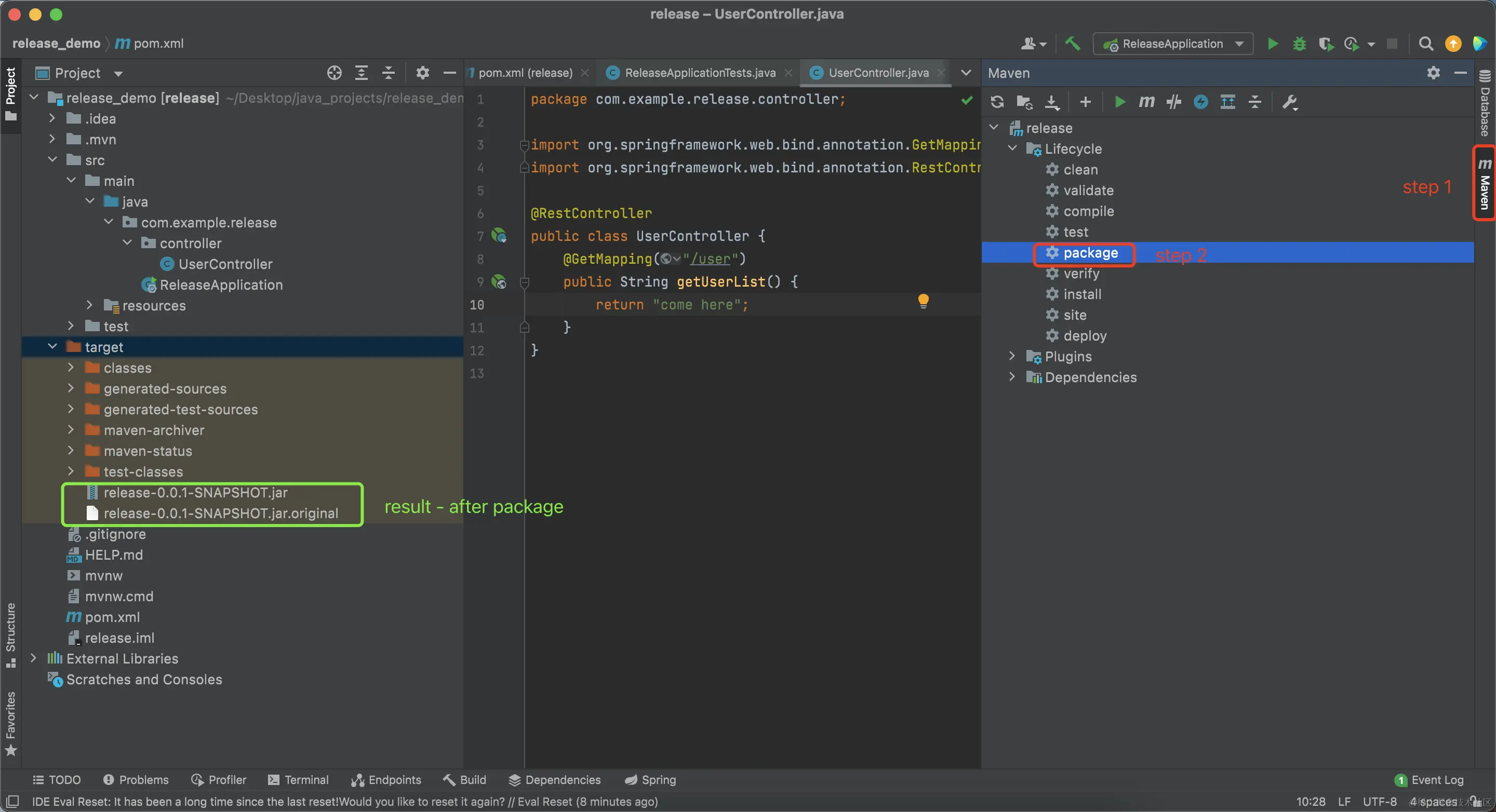This screenshot has width=1496, height=812.
Task: Select the install Lifecycle goal
Action: point(1082,294)
